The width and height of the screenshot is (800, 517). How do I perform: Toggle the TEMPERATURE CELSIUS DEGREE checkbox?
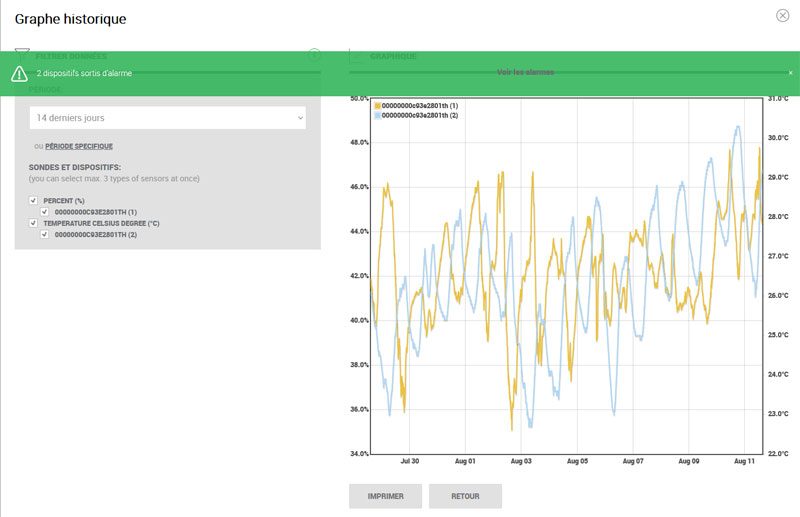[x=33, y=223]
